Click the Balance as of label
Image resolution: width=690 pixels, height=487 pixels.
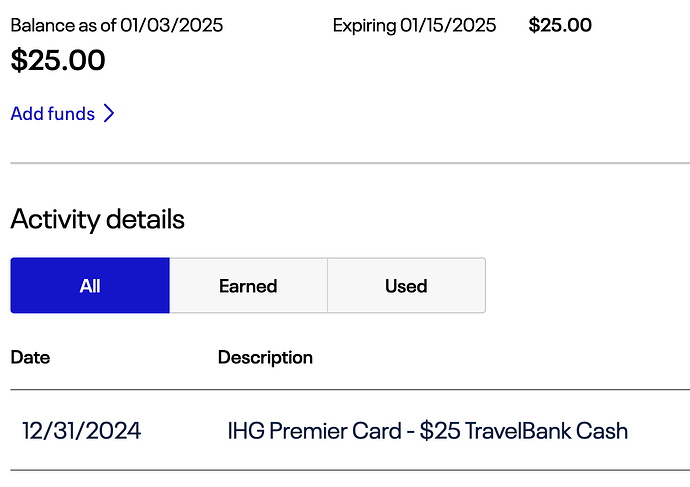(63, 25)
